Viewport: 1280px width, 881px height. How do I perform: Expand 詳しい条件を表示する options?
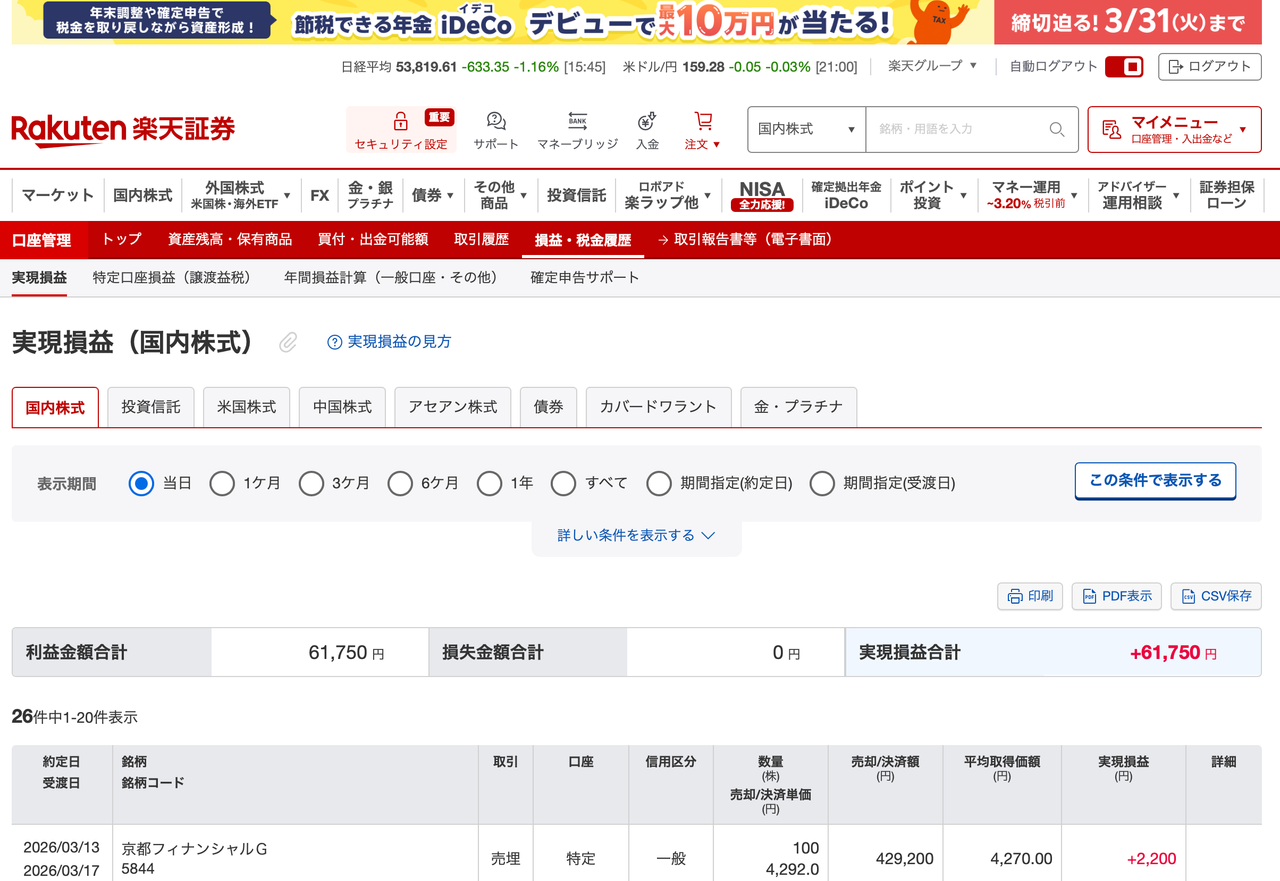click(x=637, y=535)
